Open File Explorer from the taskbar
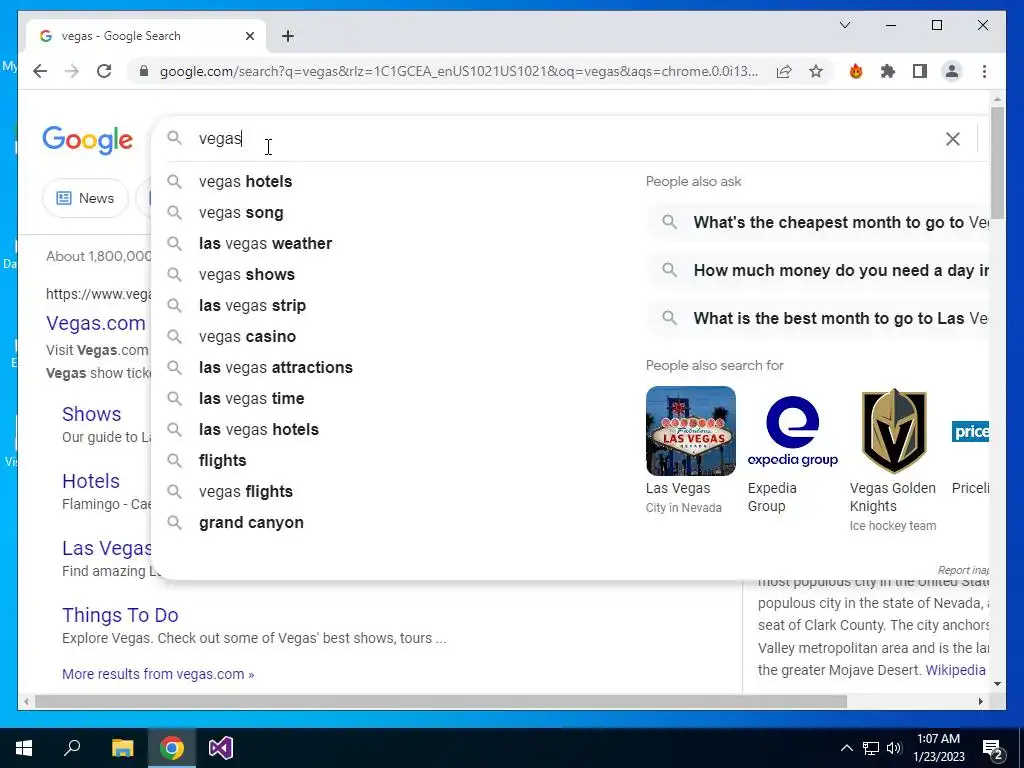 tap(122, 748)
